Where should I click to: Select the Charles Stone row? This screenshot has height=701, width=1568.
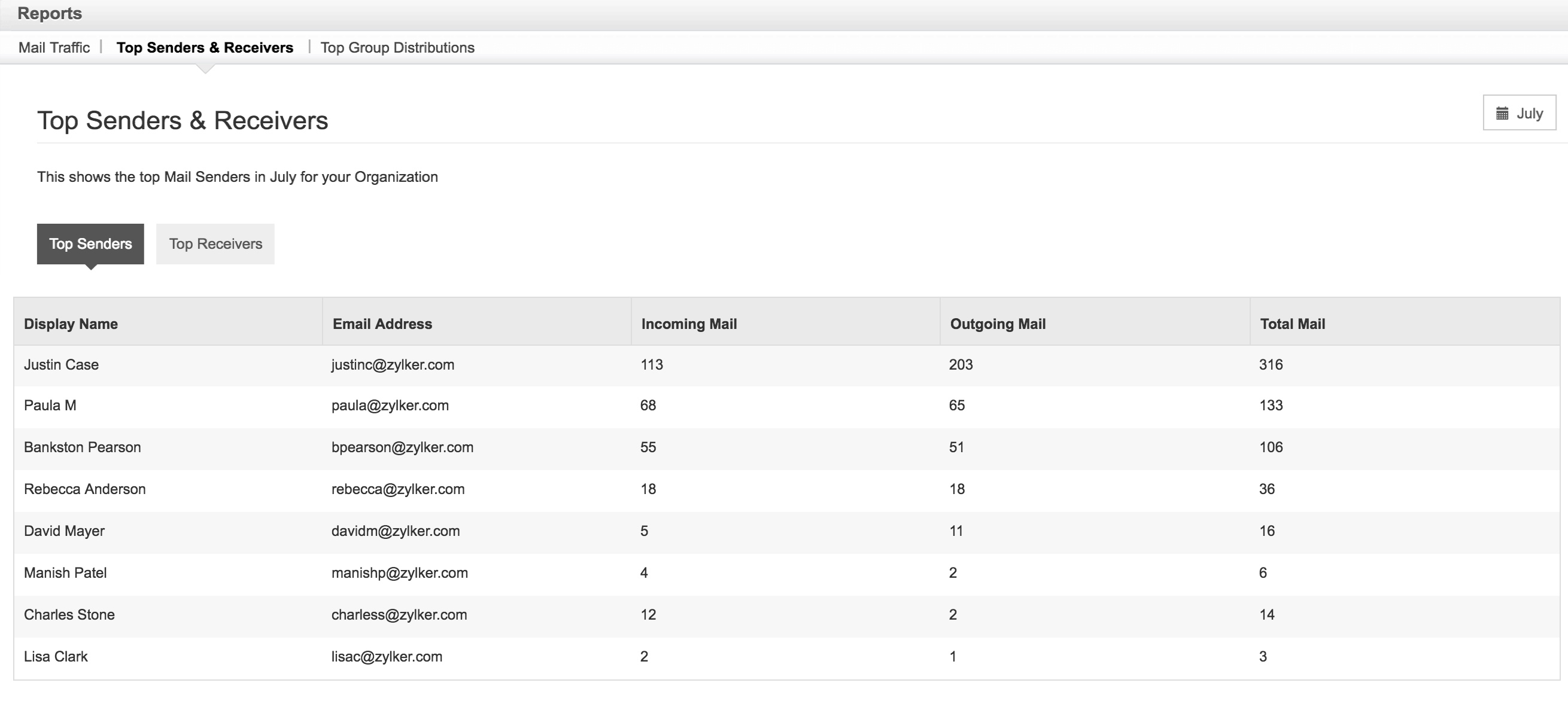point(69,615)
